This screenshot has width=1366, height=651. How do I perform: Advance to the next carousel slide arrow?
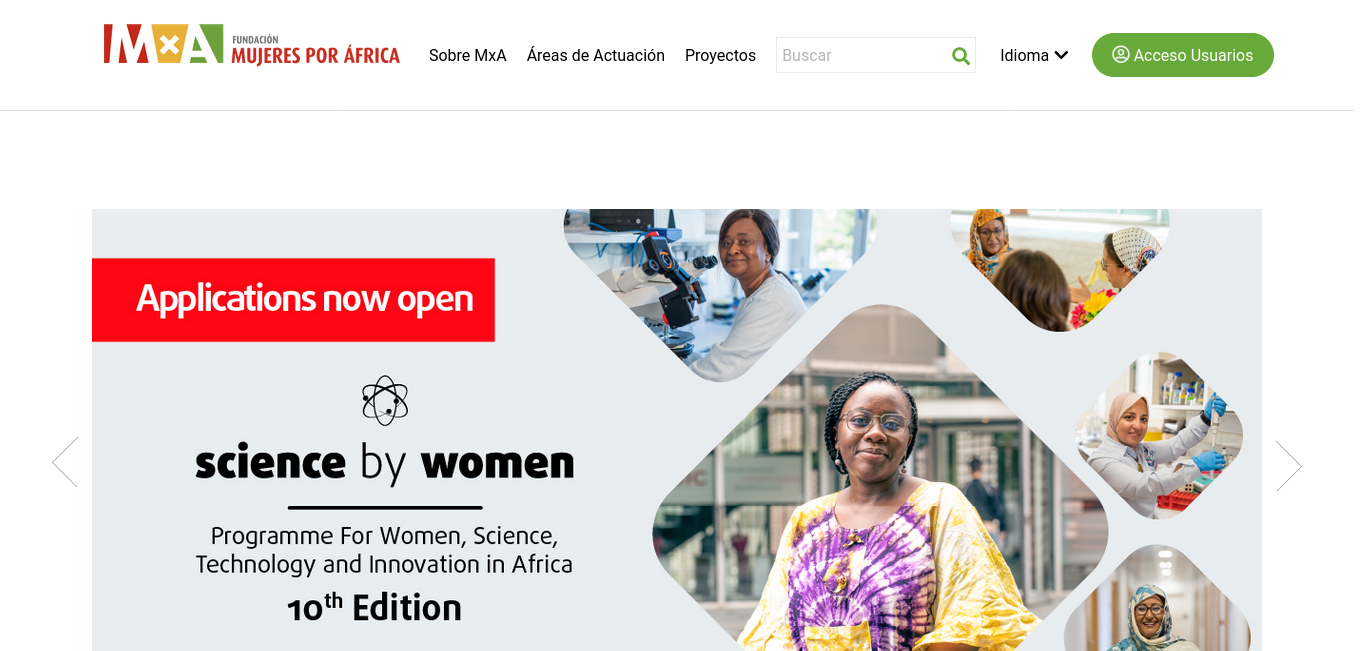click(1289, 466)
